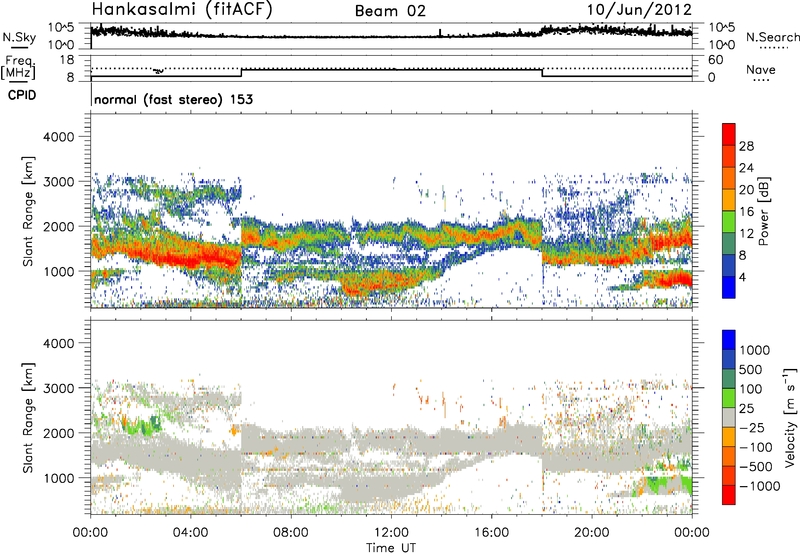Click the noise spike near 14:00 in N.Sky plot
This screenshot has height=554, width=800.
[x=440, y=33]
